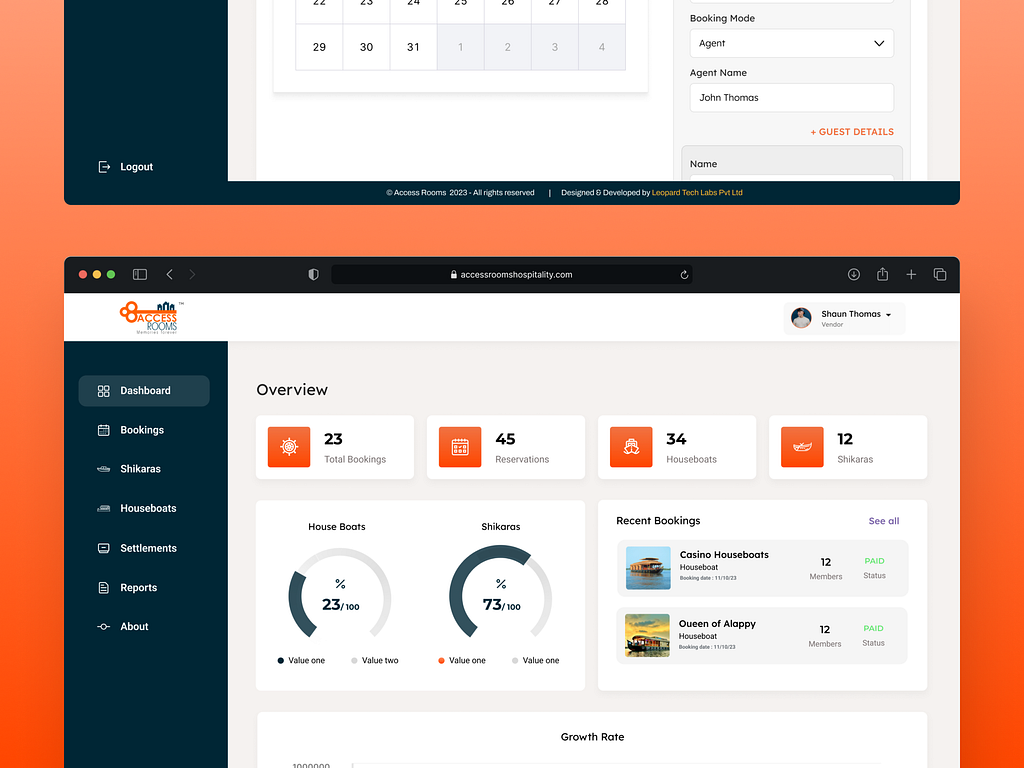Click the Logout icon in upper window
Image resolution: width=1024 pixels, height=768 pixels.
(x=104, y=167)
